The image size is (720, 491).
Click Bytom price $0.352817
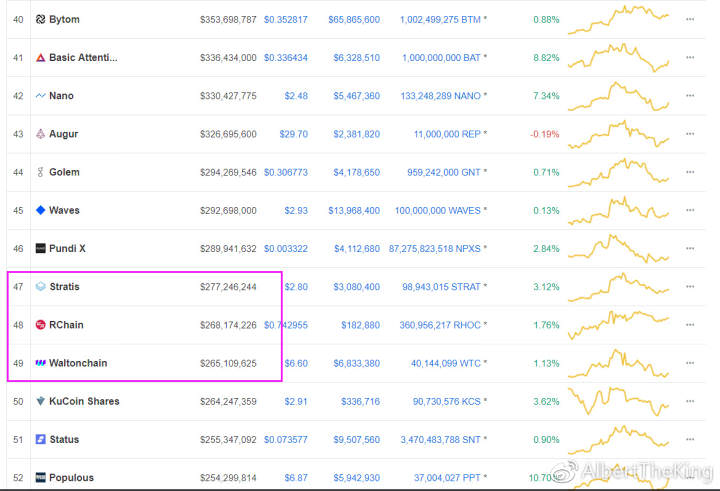point(286,20)
